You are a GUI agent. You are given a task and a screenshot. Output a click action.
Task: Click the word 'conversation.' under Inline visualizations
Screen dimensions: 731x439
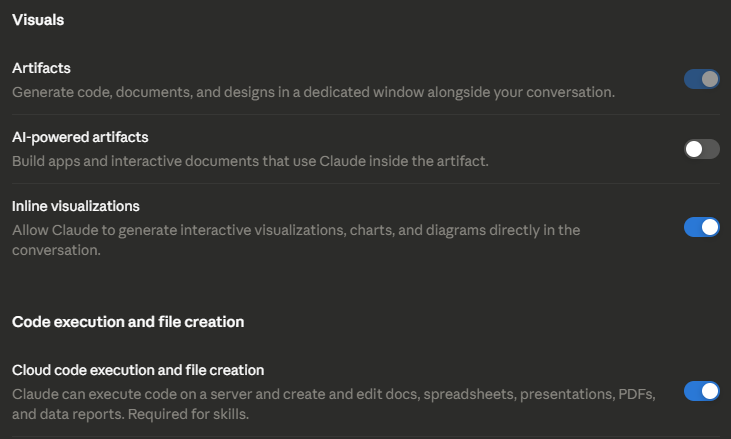coord(56,250)
